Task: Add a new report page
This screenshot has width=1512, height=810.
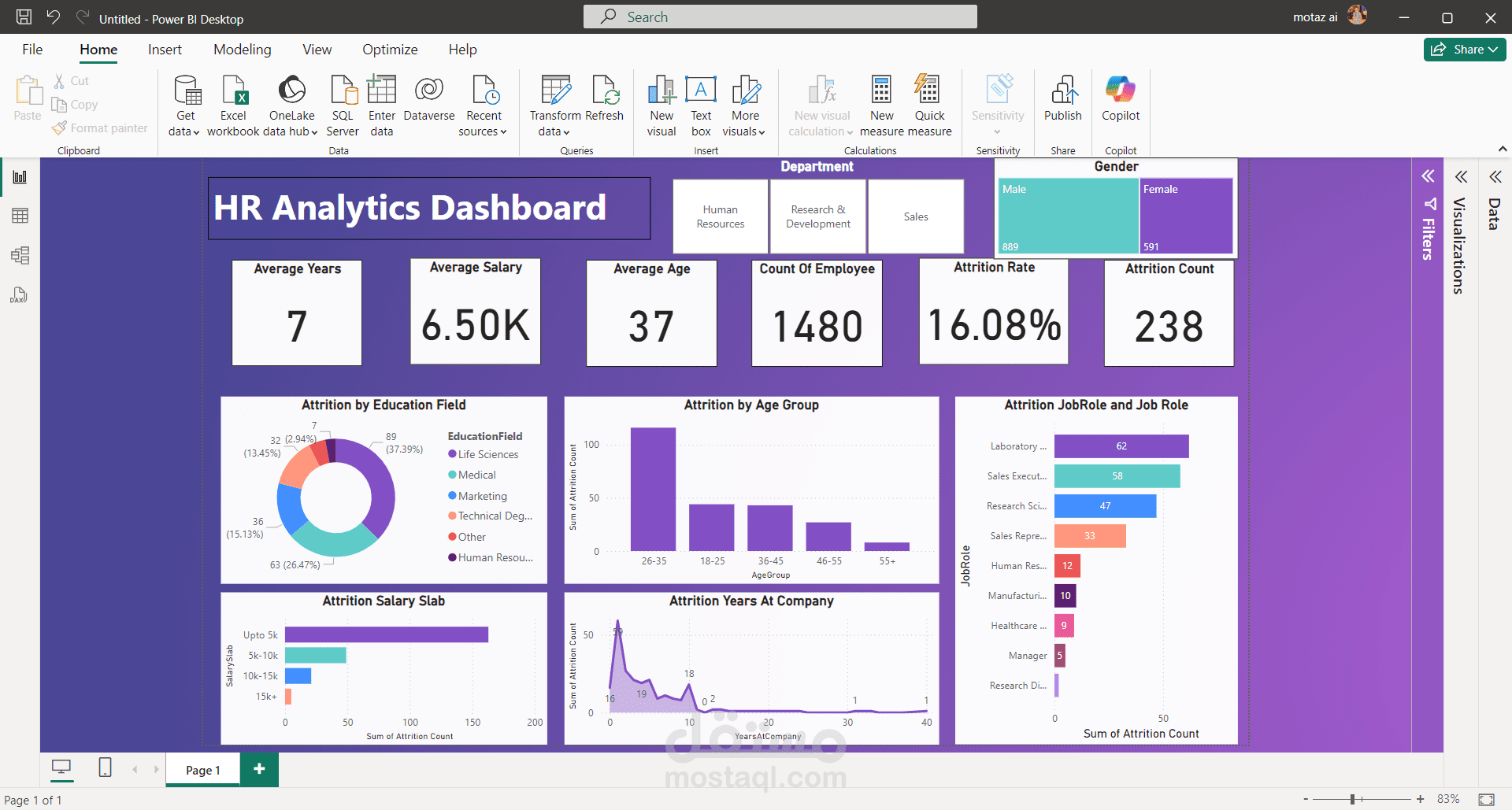Action: point(259,769)
